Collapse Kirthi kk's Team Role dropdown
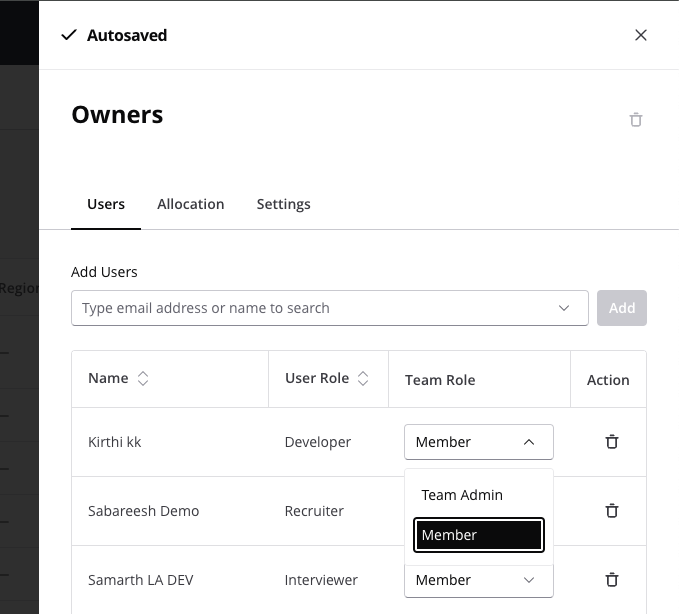 coord(529,442)
